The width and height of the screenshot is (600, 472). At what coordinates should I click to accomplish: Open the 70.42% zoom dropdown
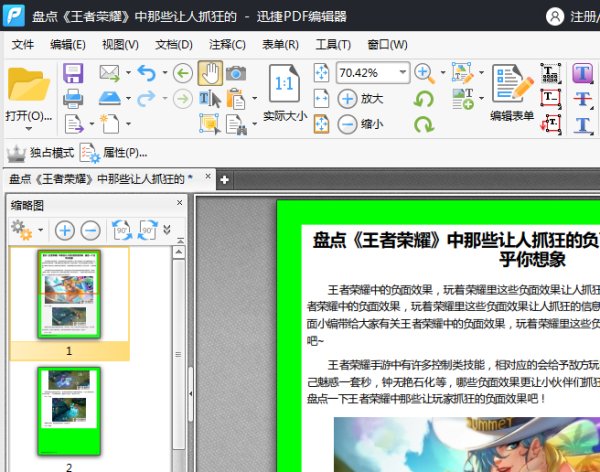402,72
